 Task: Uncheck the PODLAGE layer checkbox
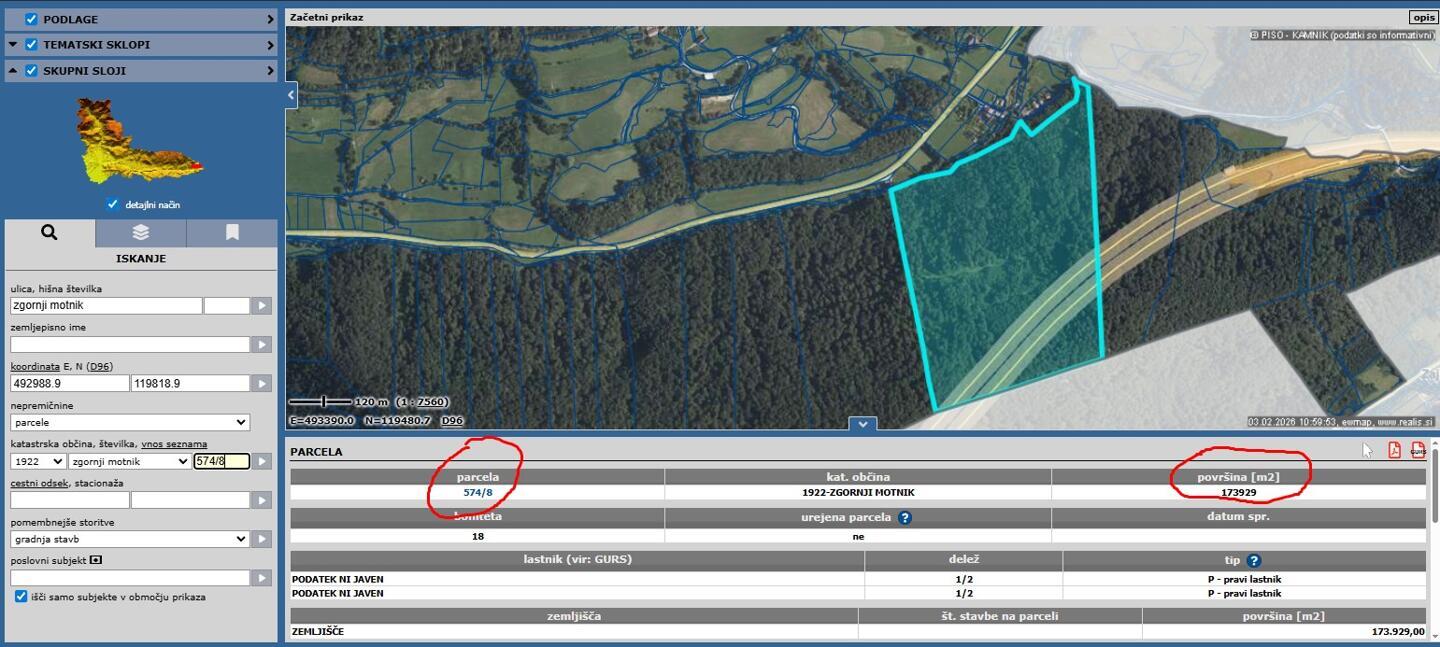click(x=31, y=19)
